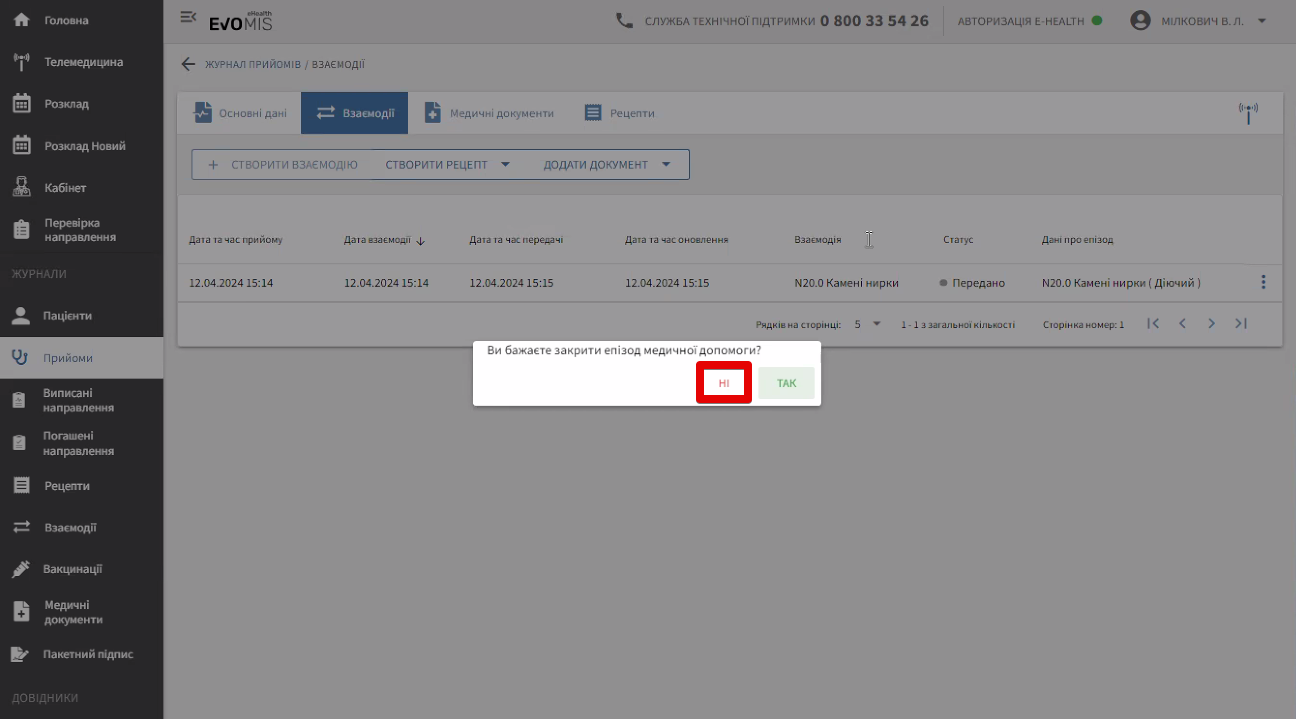Screen dimensions: 1296x719
Task: Open Пацієнти in the sidebar
Action: tap(67, 316)
